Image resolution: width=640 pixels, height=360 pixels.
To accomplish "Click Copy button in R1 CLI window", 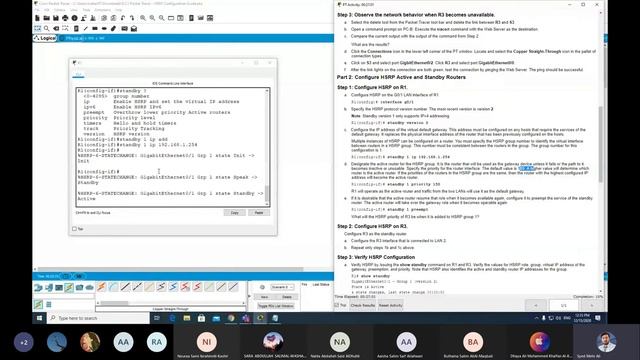I will [235, 213].
